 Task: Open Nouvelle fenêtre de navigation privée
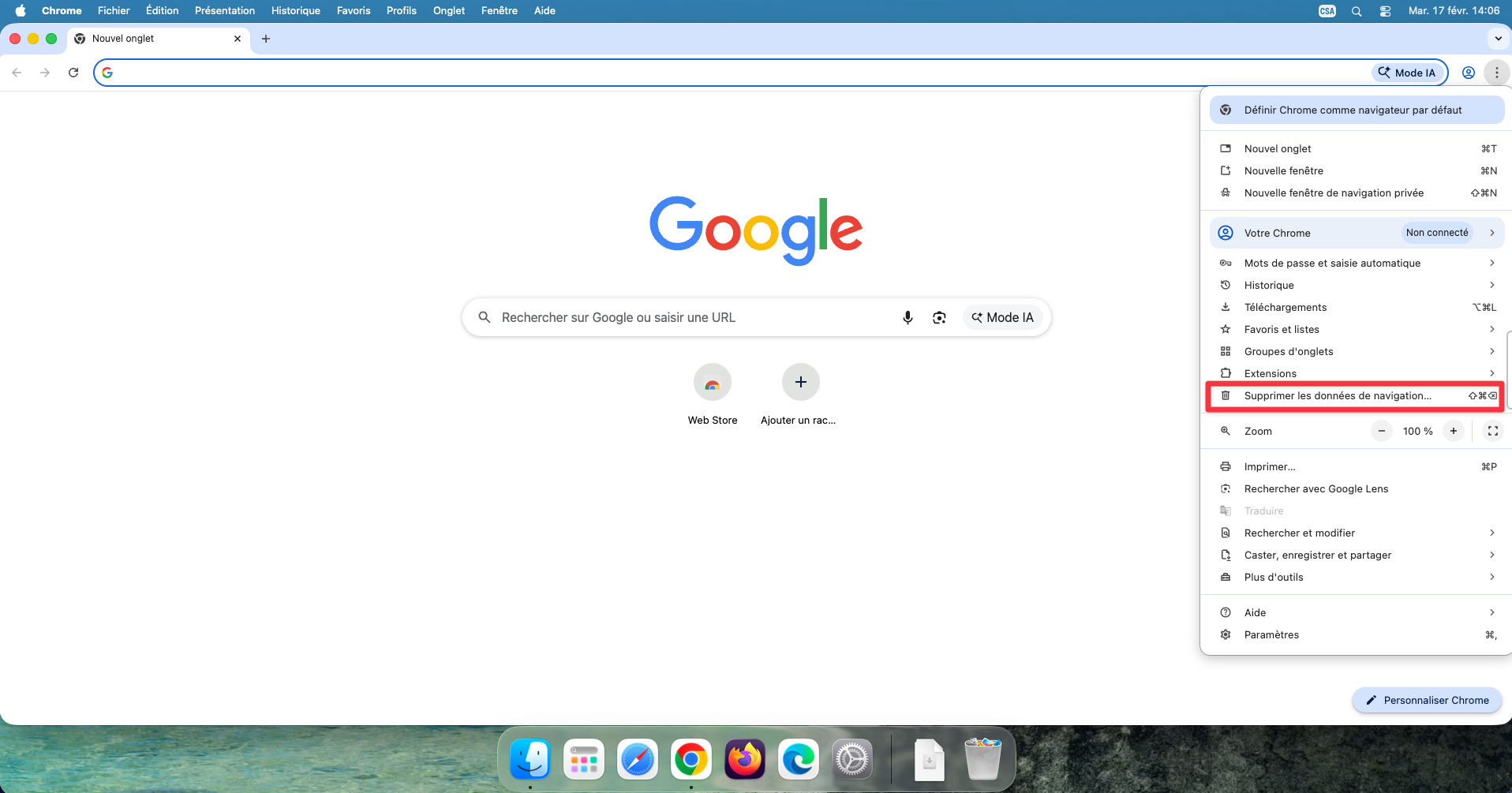1356,193
